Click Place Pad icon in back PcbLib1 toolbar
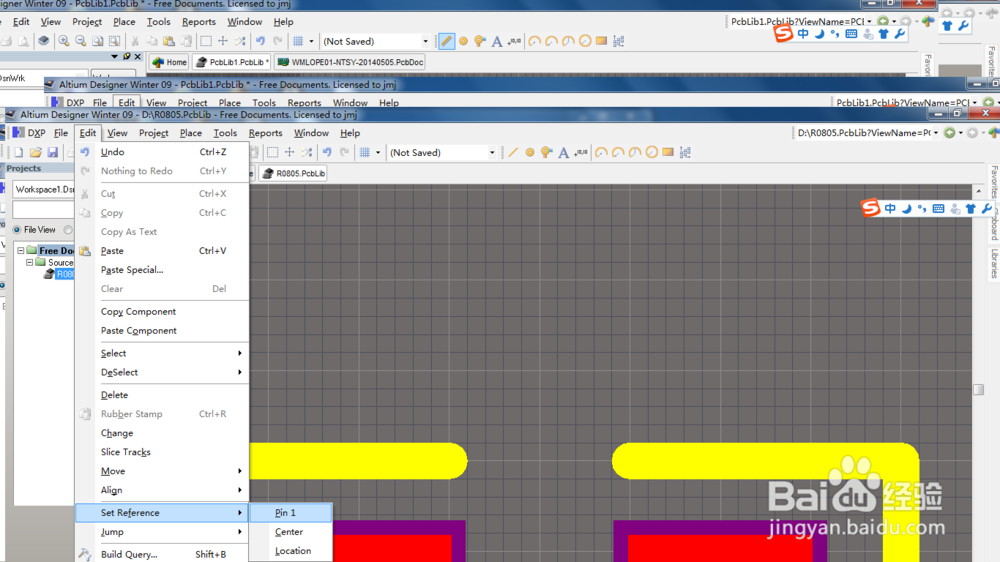Screen dimensions: 1000x562 (464, 41)
